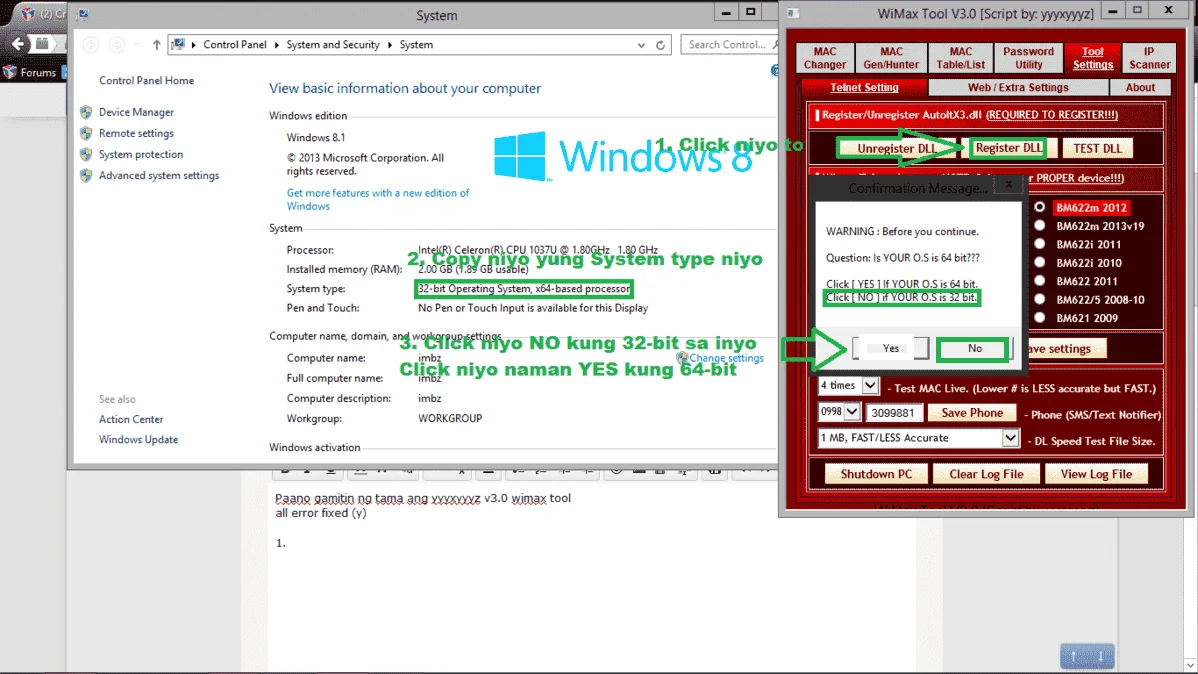Click No in the confirmation dialog
Viewport: 1198px width, 674px height.
click(974, 348)
